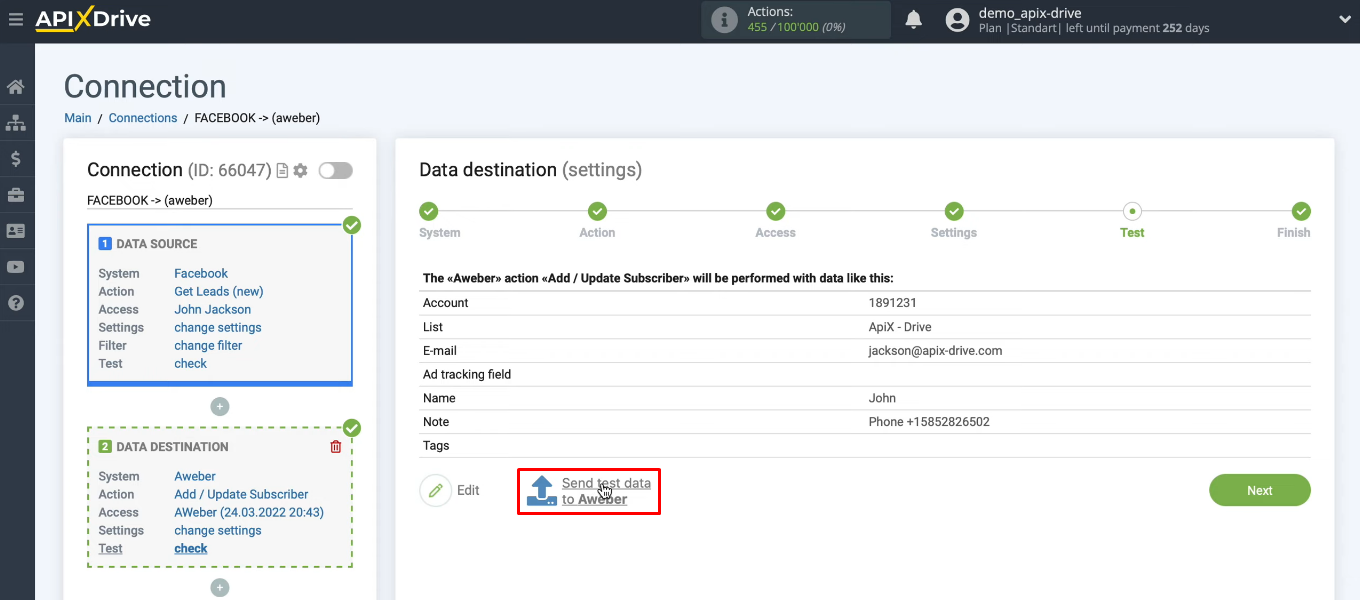The image size is (1360, 600).
Task: Open the billing dollar icon in the sidebar
Action: click(x=16, y=158)
